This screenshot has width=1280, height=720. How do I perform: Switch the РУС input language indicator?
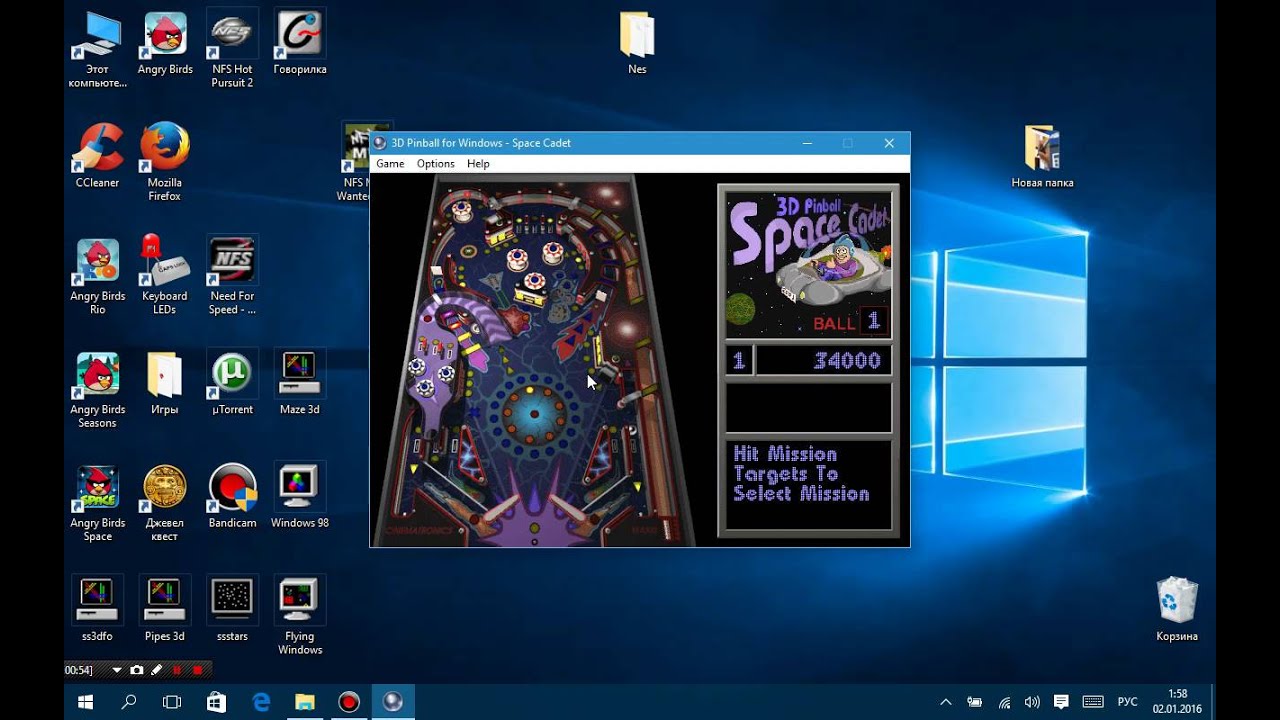(1128, 702)
